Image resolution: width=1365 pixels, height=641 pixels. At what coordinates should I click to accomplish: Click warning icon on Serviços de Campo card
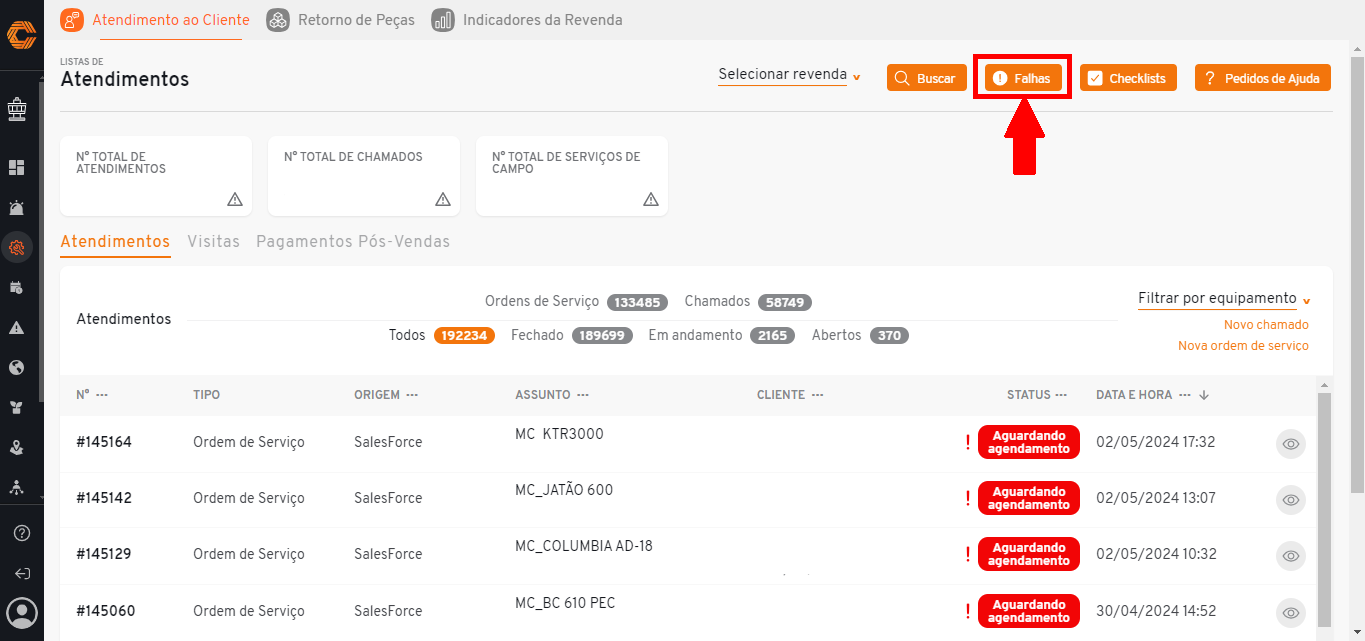[x=651, y=199]
